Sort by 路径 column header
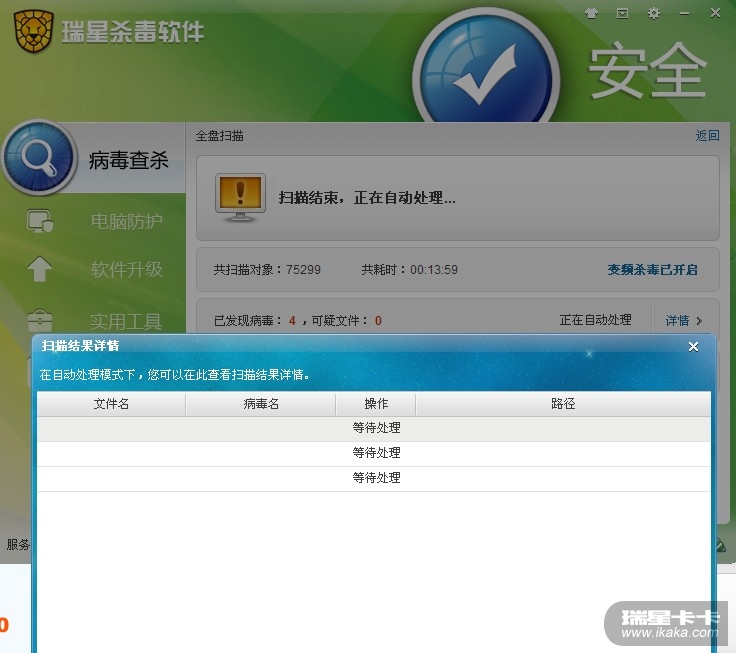The image size is (736, 653). (563, 404)
